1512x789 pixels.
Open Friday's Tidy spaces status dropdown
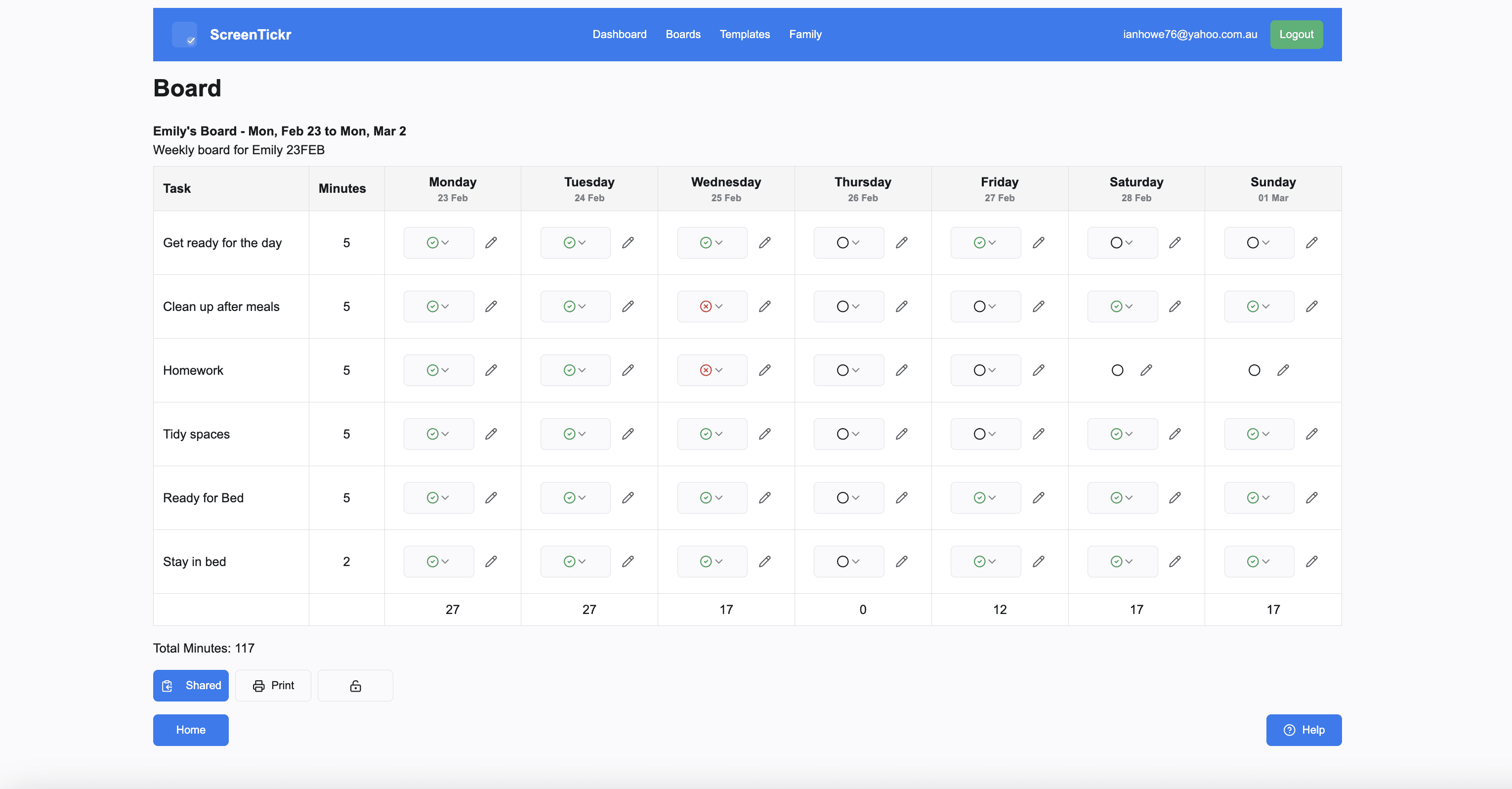pyautogui.click(x=985, y=434)
